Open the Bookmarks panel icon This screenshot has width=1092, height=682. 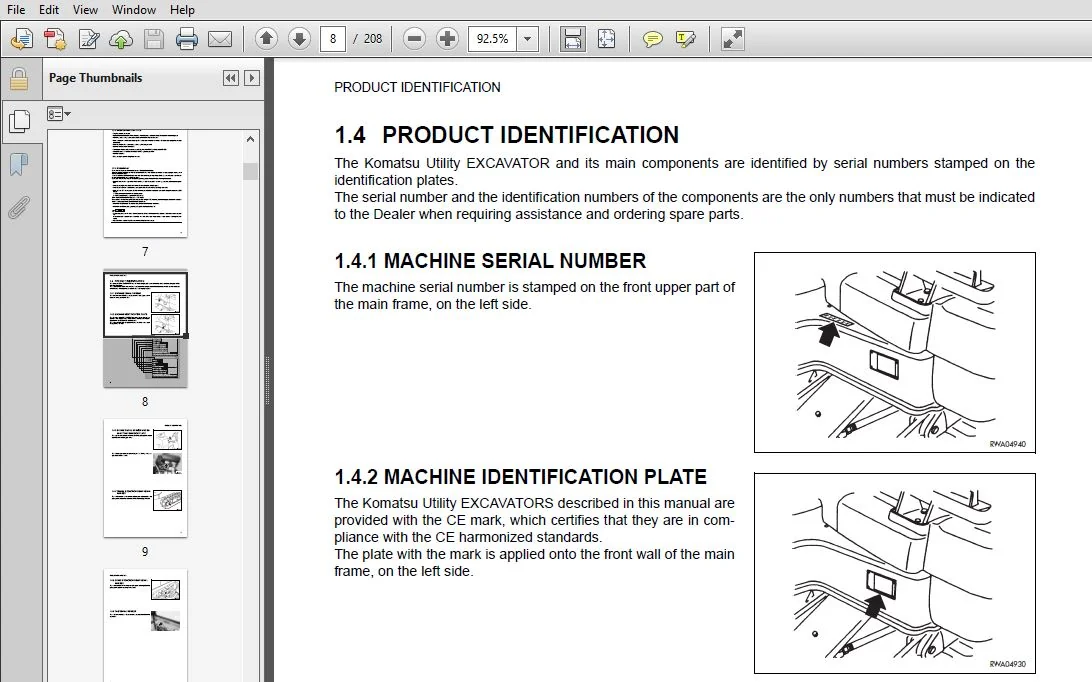[x=19, y=165]
